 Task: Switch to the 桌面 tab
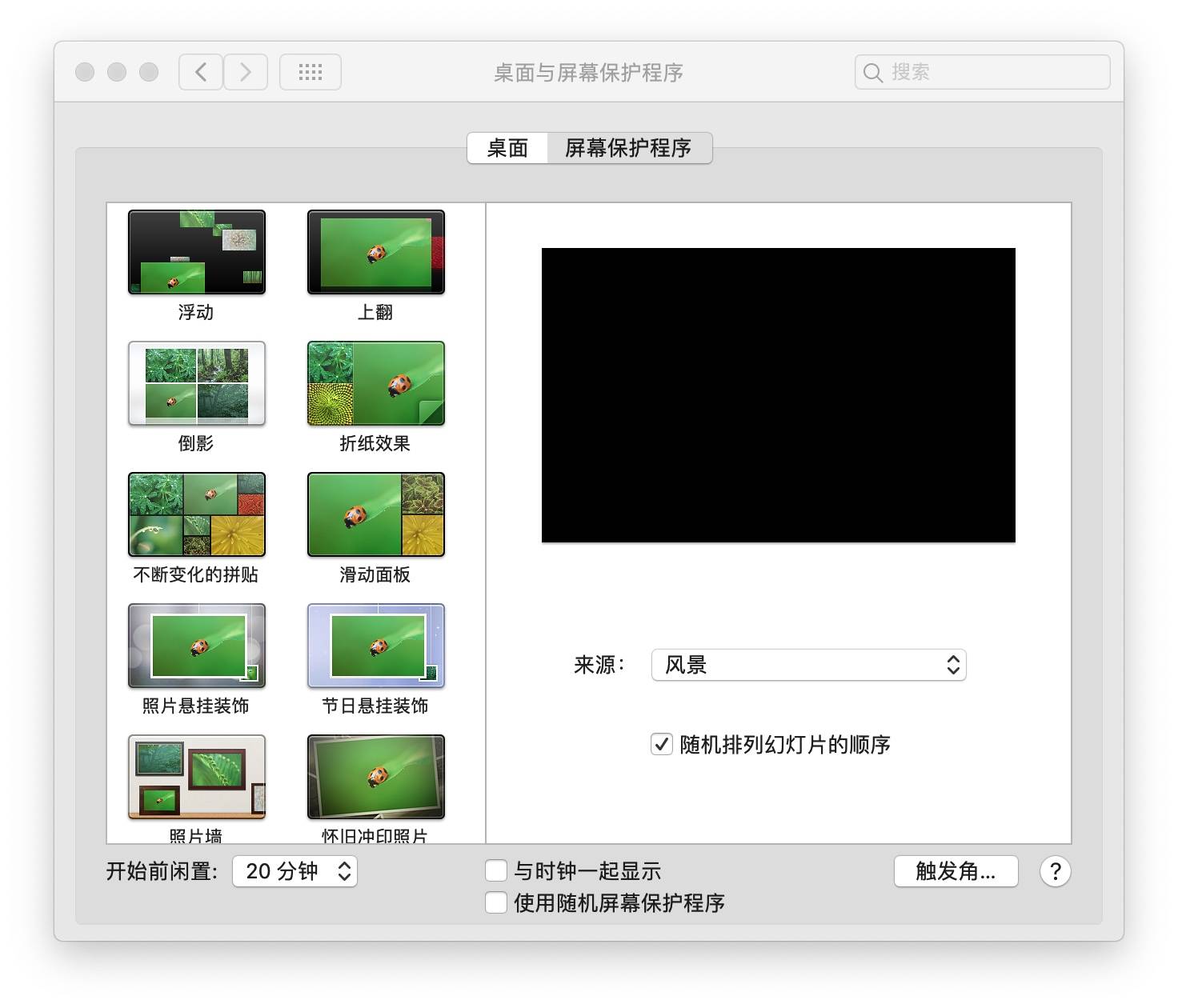click(508, 148)
